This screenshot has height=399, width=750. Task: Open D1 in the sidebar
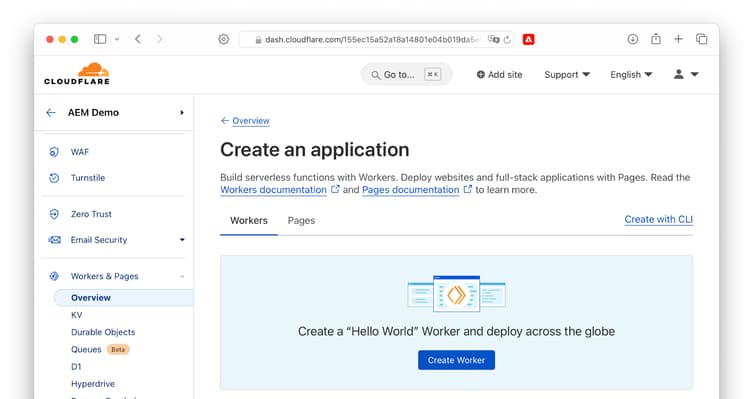pos(76,367)
